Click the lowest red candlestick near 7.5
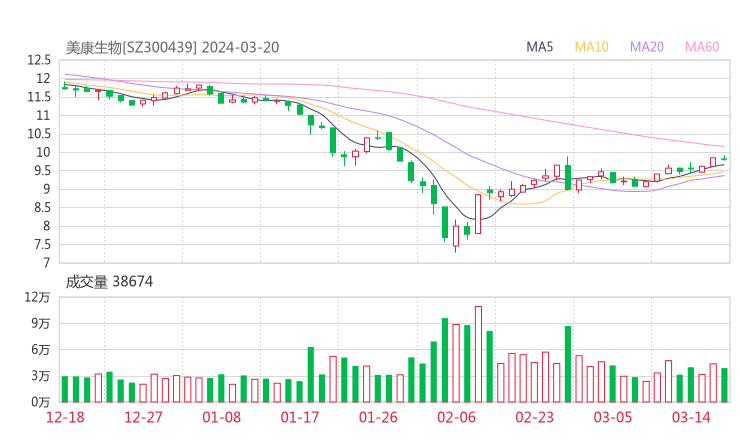Viewport: 740px width, 440px height. [x=456, y=236]
